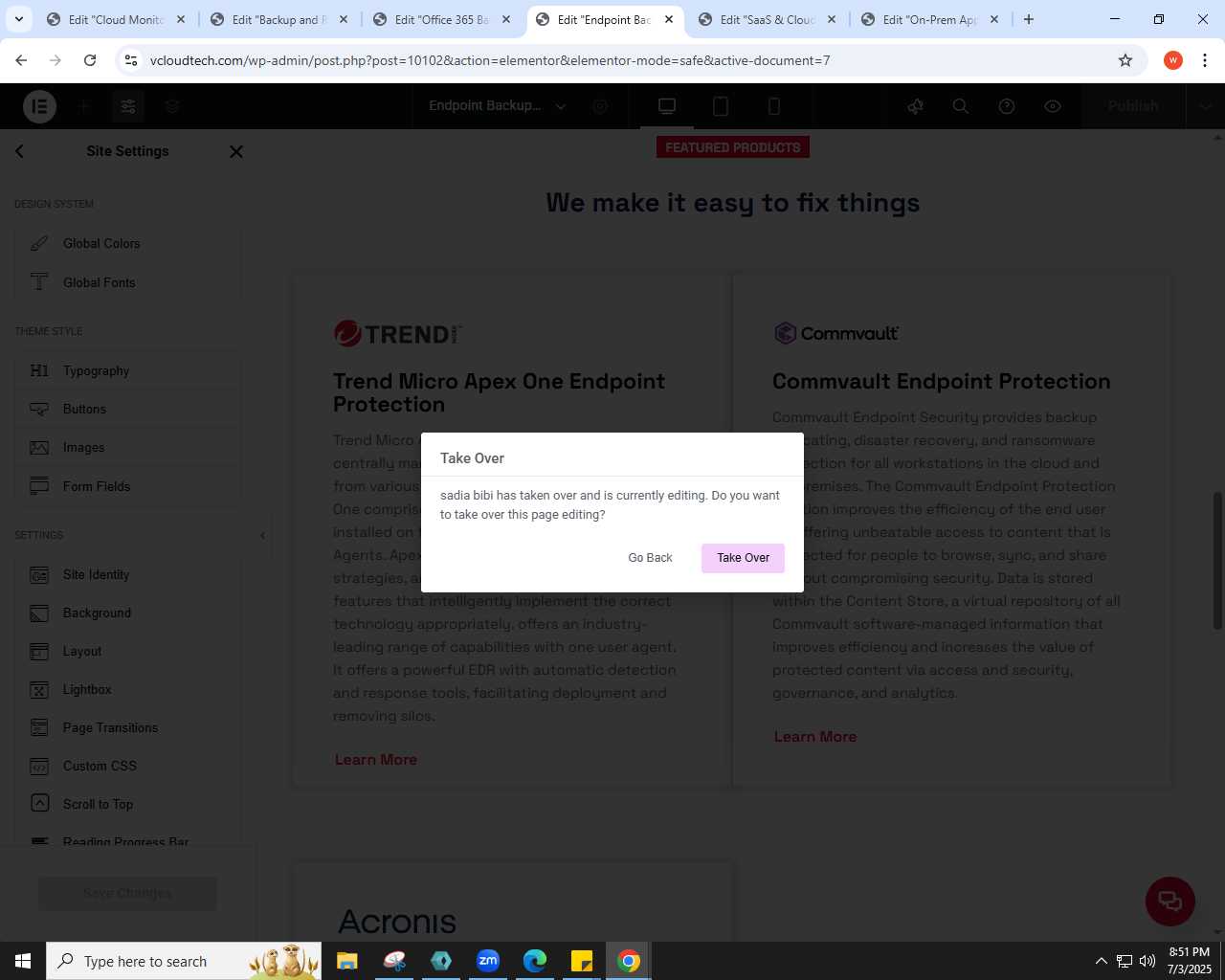Click the Save Changes button
Image resolution: width=1225 pixels, height=980 pixels.
pos(127,893)
